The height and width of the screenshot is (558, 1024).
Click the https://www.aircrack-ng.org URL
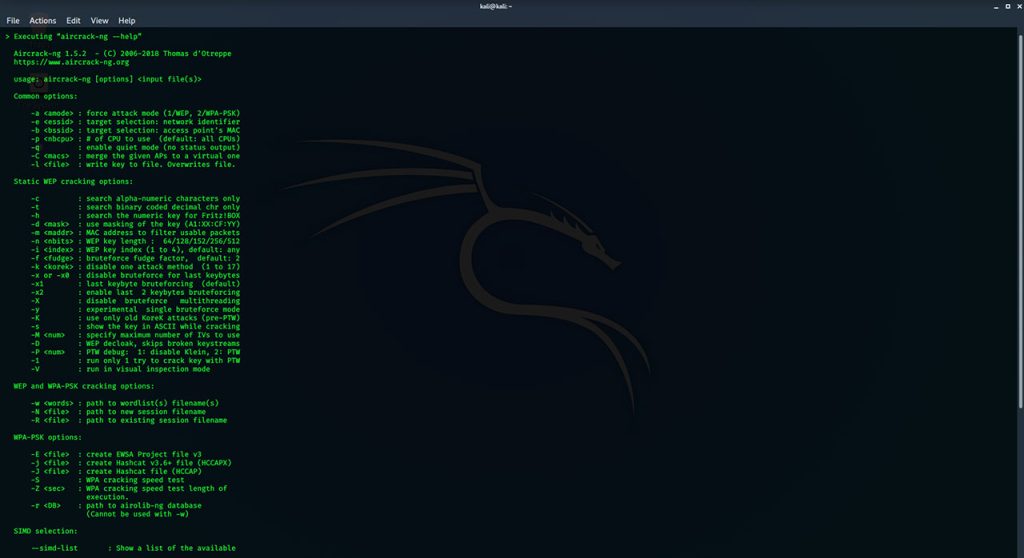71,63
